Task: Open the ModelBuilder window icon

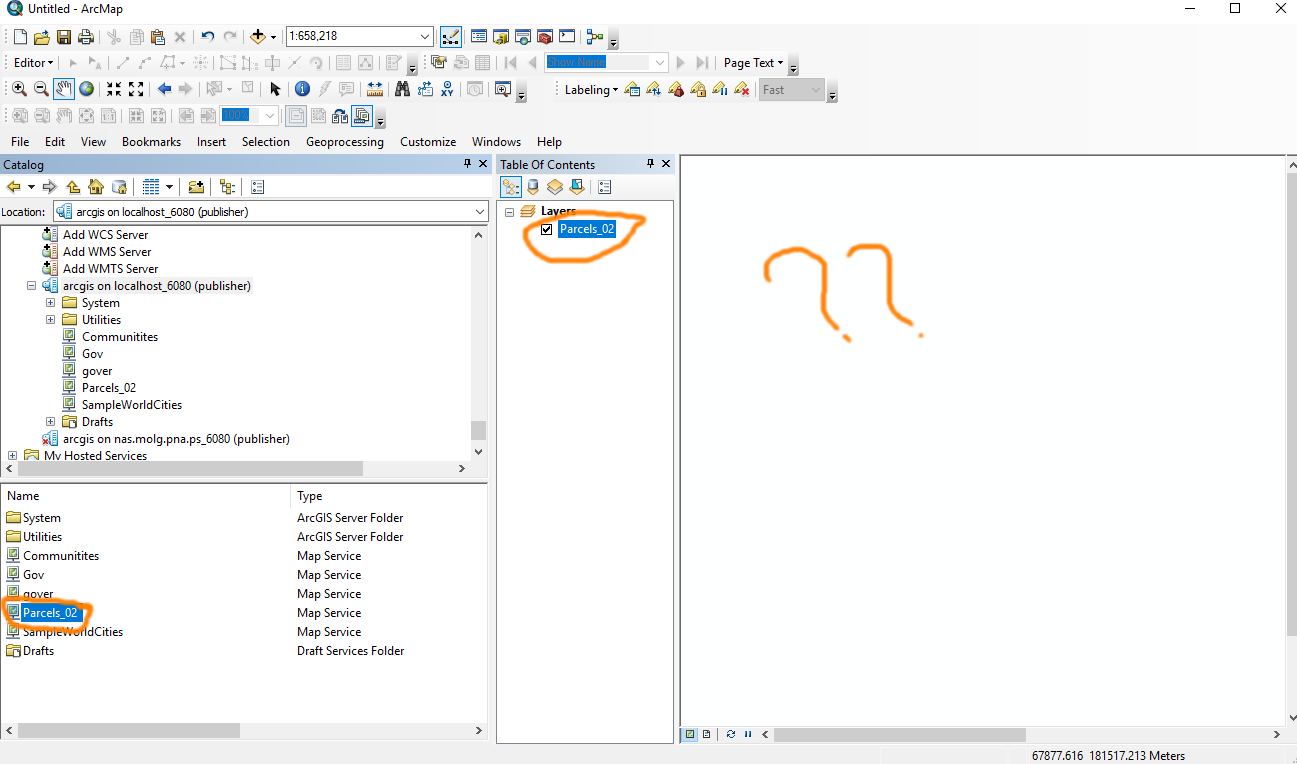Action: click(596, 37)
